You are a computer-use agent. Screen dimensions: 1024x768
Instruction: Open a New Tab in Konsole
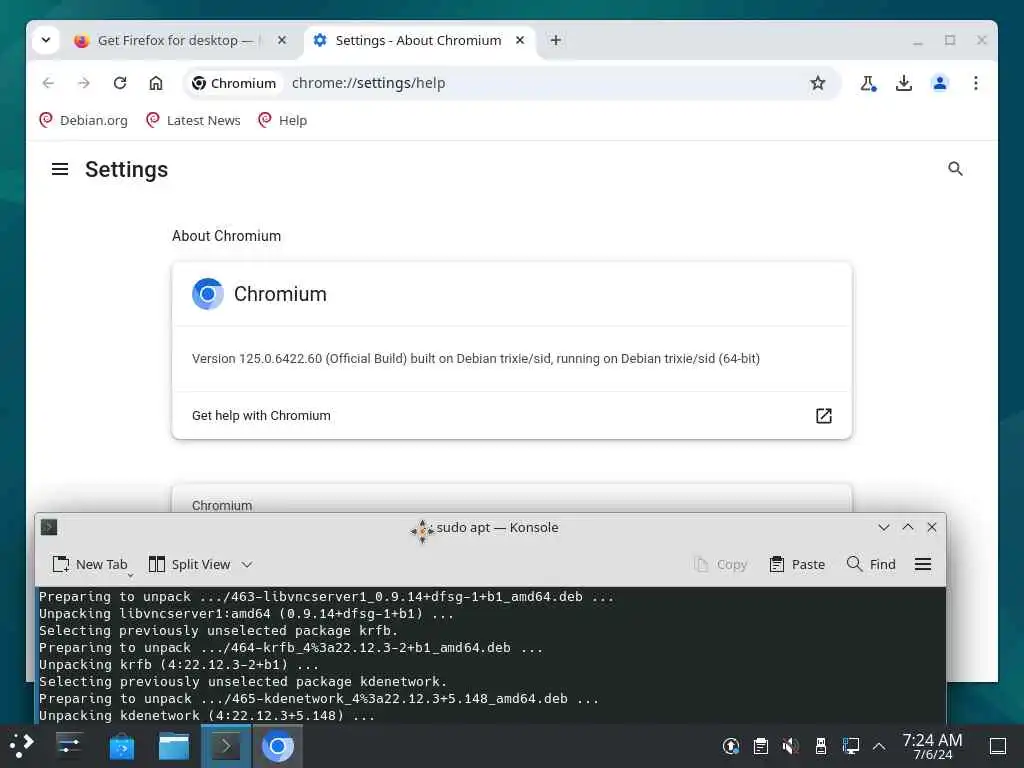click(x=89, y=564)
